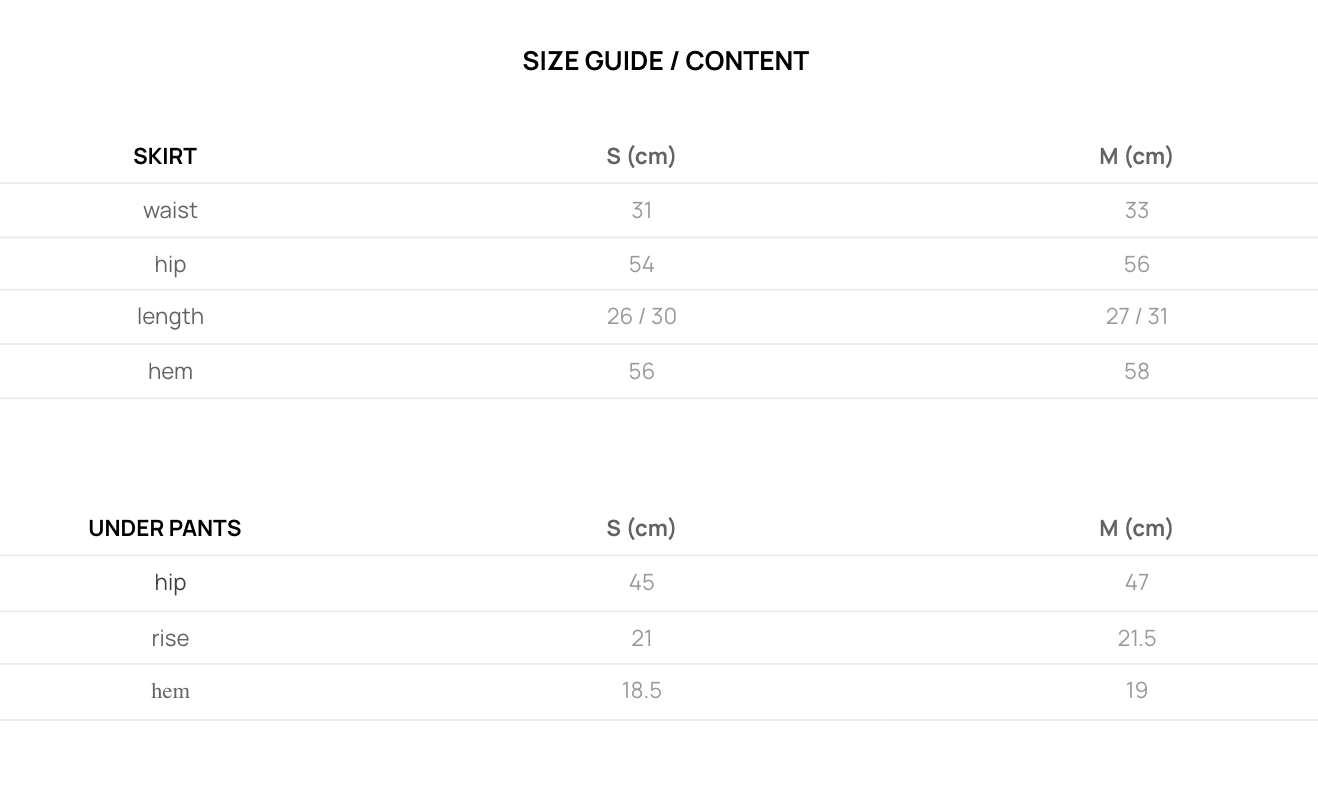Click the skirt M (cm) column header
This screenshot has height=792, width=1318.
pyautogui.click(x=1136, y=156)
